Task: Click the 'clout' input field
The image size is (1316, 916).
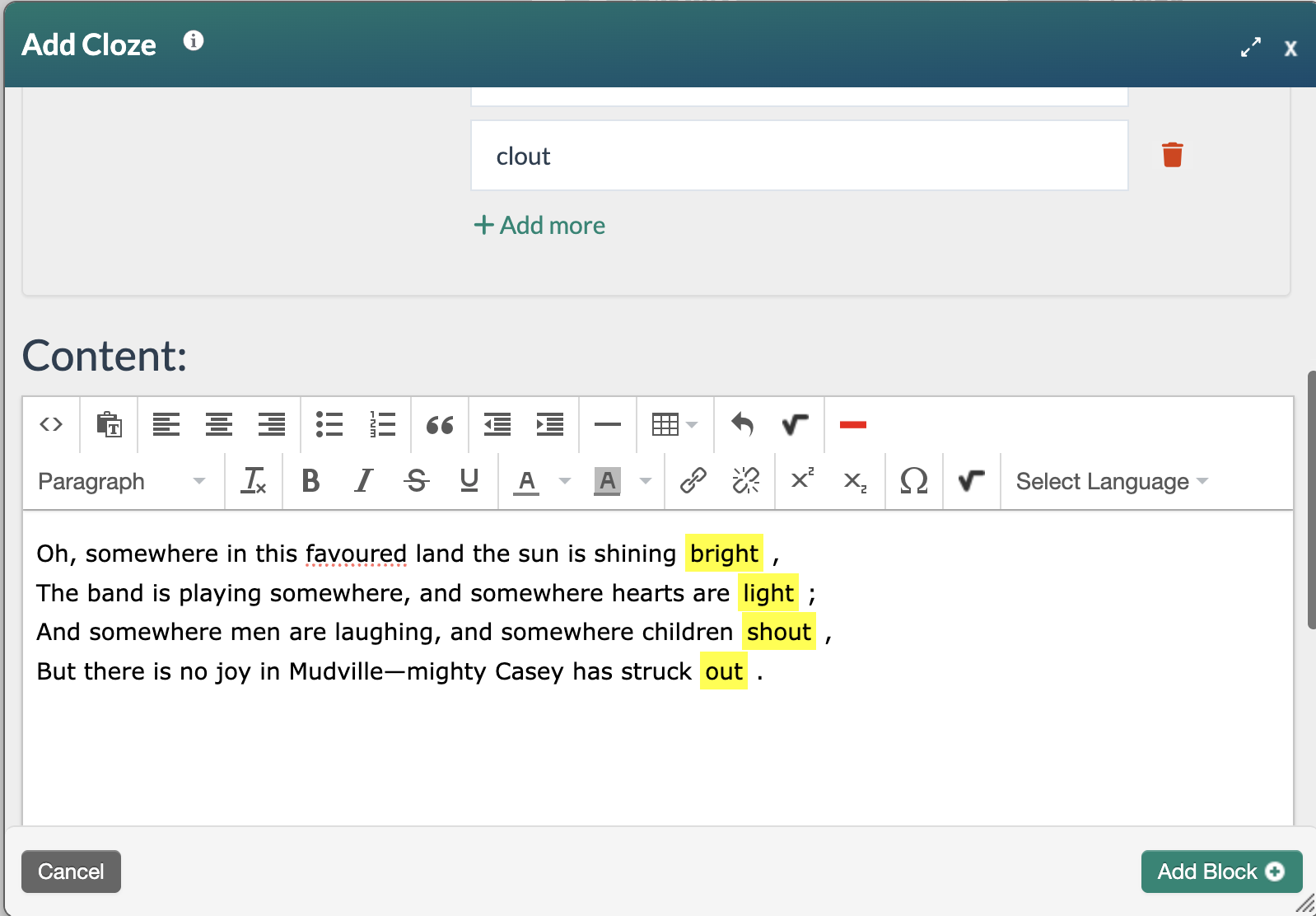Action: [800, 156]
